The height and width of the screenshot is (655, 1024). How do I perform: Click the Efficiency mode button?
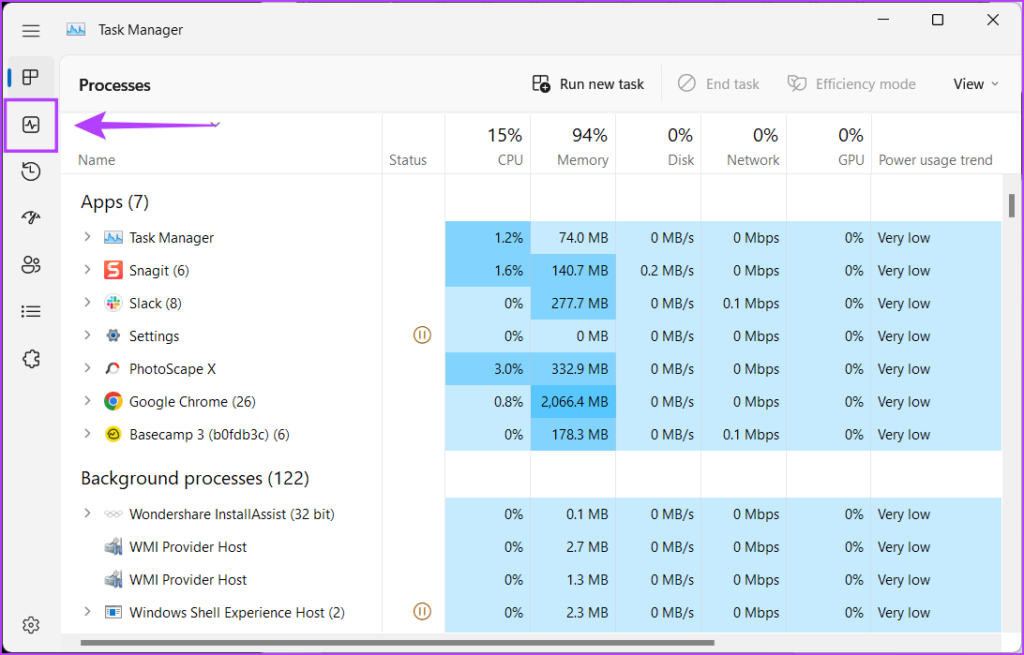tap(851, 84)
